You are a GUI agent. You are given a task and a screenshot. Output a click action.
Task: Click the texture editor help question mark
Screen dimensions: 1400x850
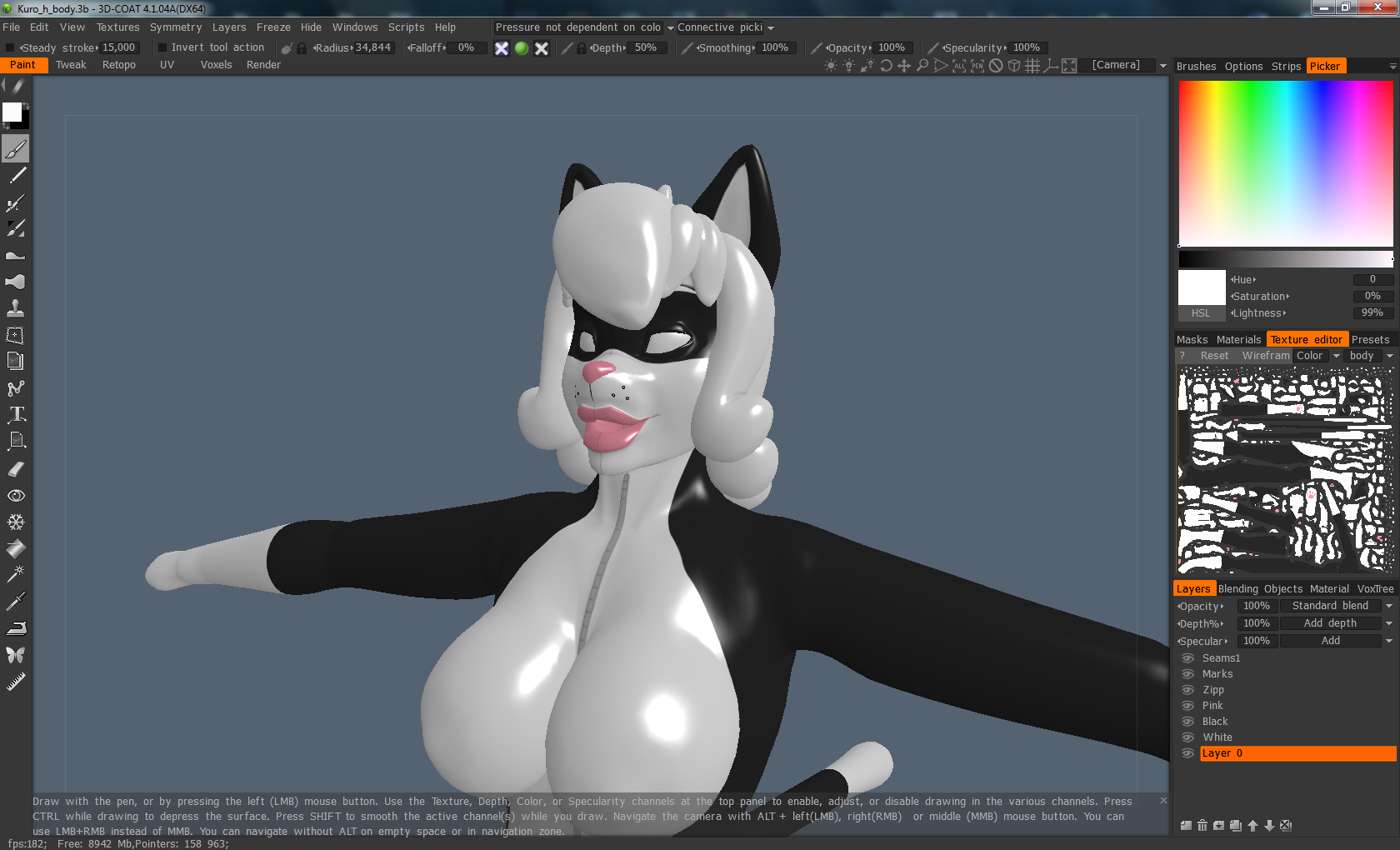click(x=1182, y=356)
